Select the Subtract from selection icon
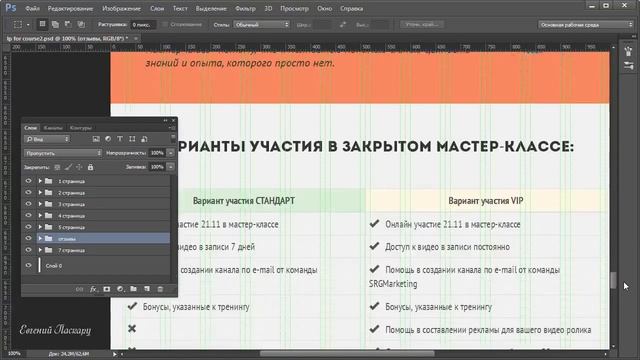The image size is (640, 360). click(68, 24)
